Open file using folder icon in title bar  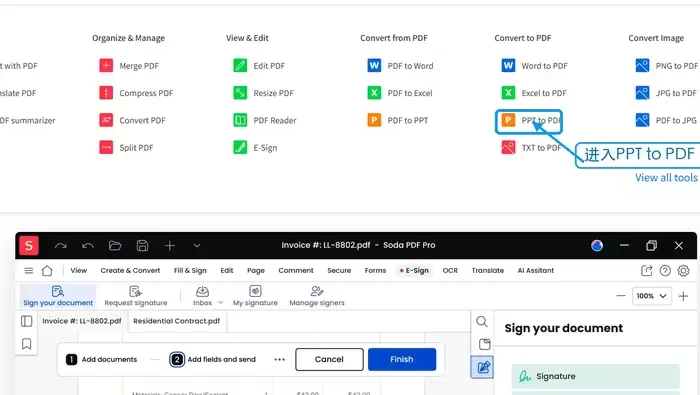115,245
